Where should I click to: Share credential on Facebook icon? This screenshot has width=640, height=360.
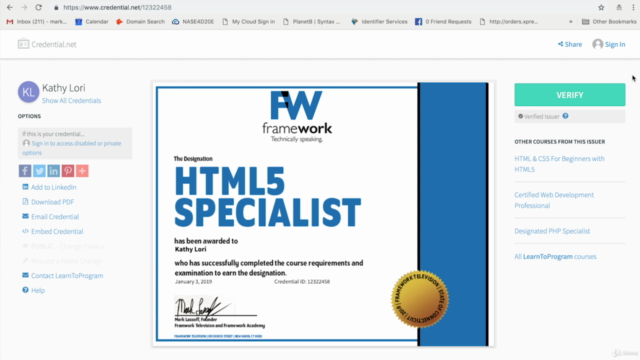point(25,171)
